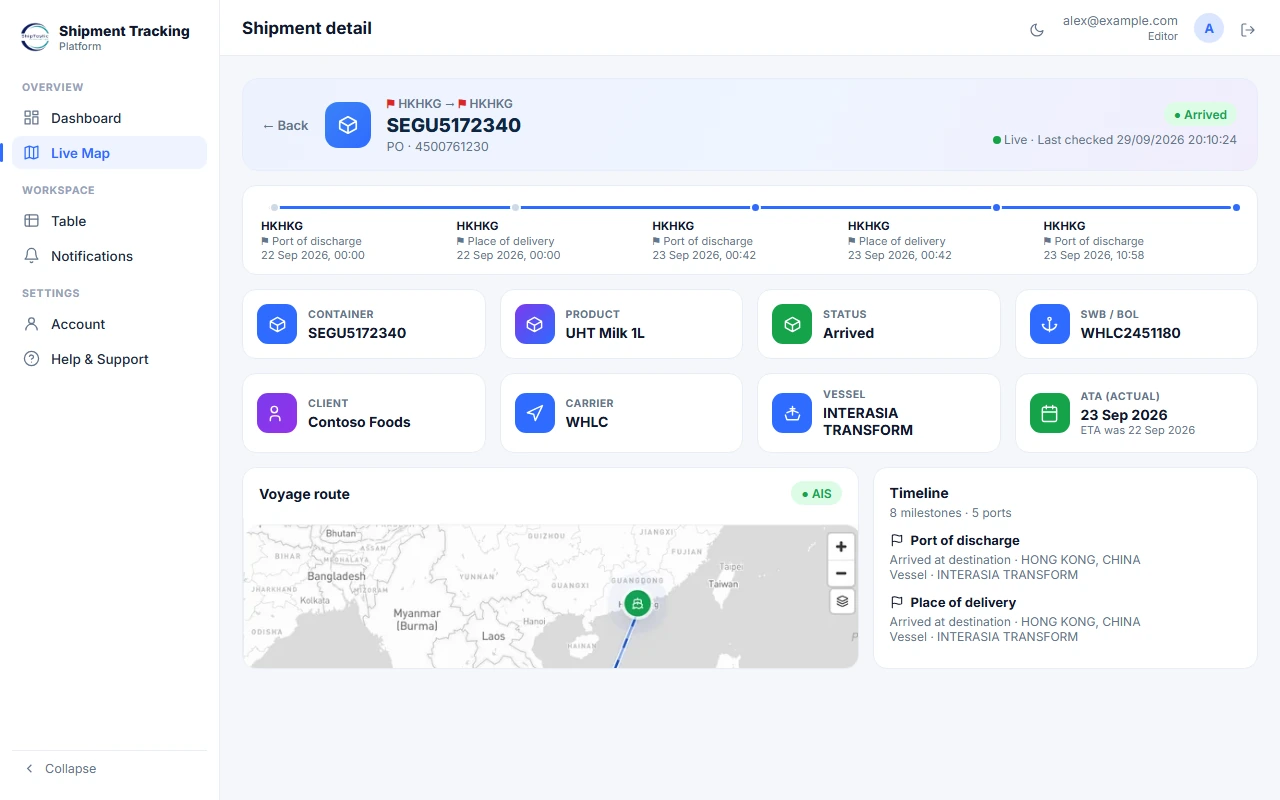This screenshot has height=800, width=1280.
Task: Open Help & Support
Action: (110, 359)
